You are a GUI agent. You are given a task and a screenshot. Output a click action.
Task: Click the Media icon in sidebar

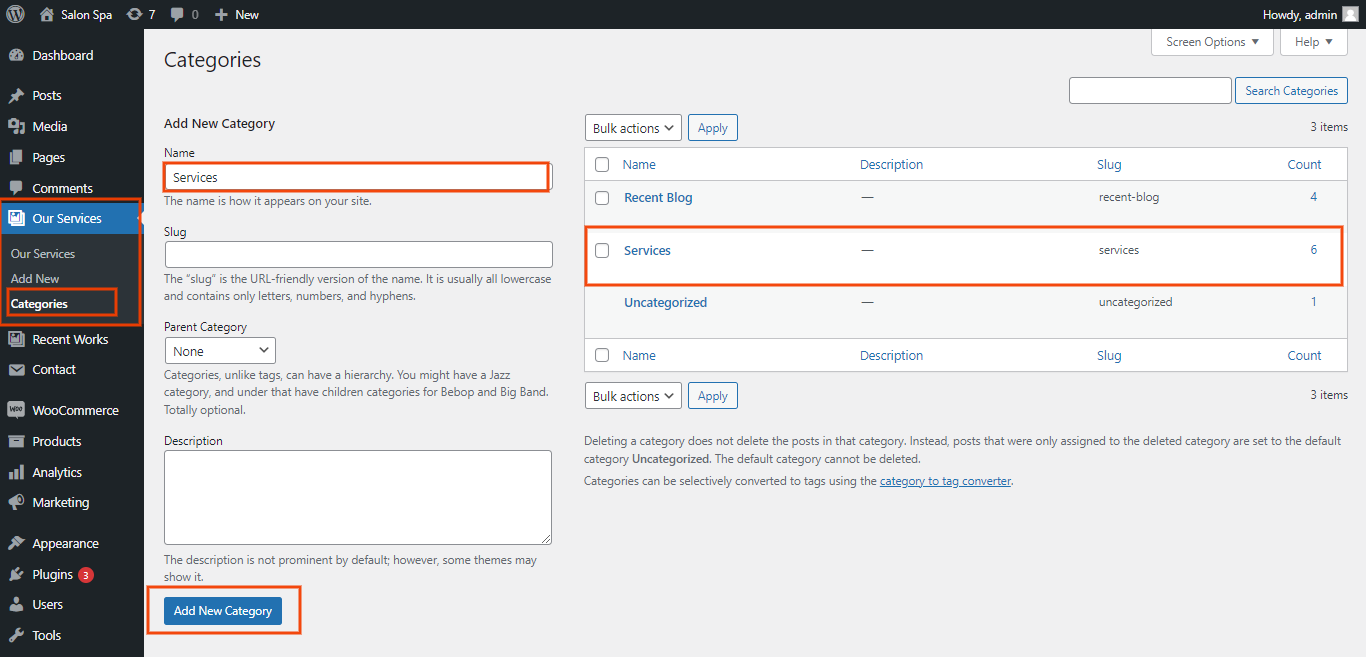click(16, 127)
